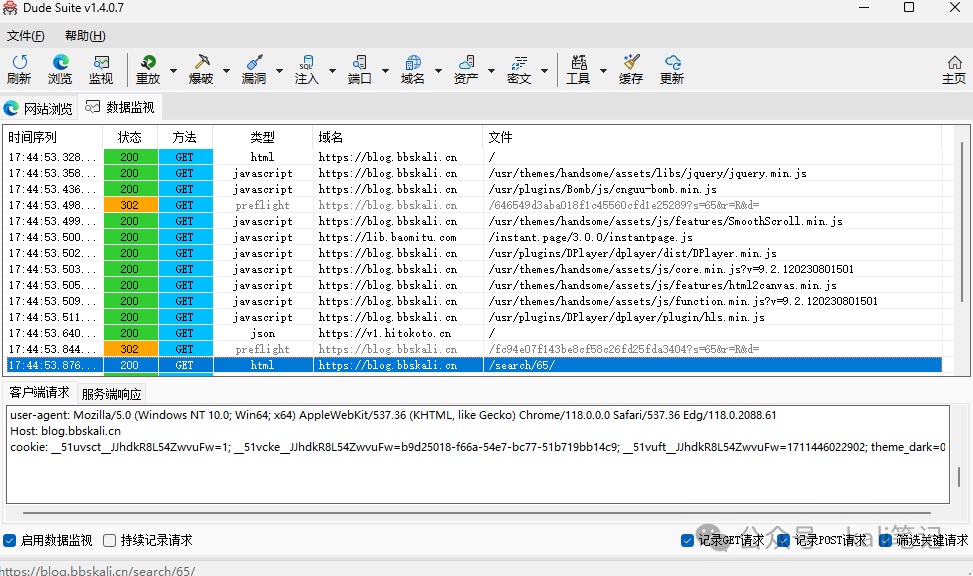Select the hls.min.js request row
Screen dimensions: 973x576
474,317
